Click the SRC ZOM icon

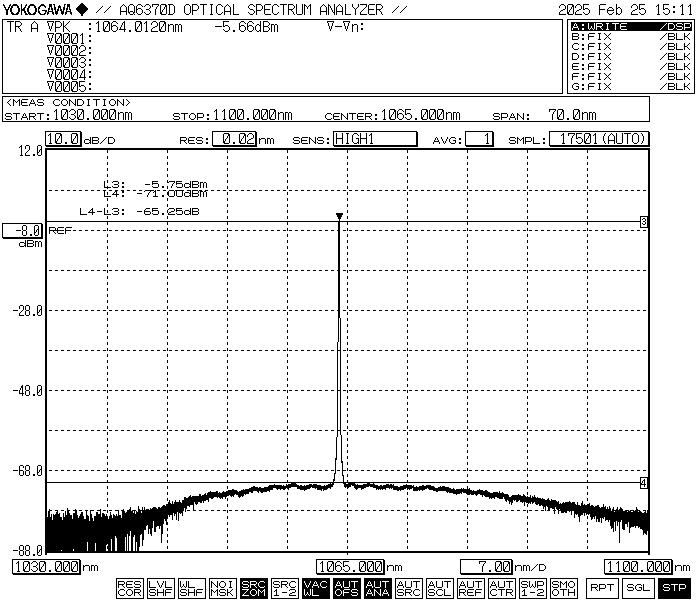click(254, 587)
